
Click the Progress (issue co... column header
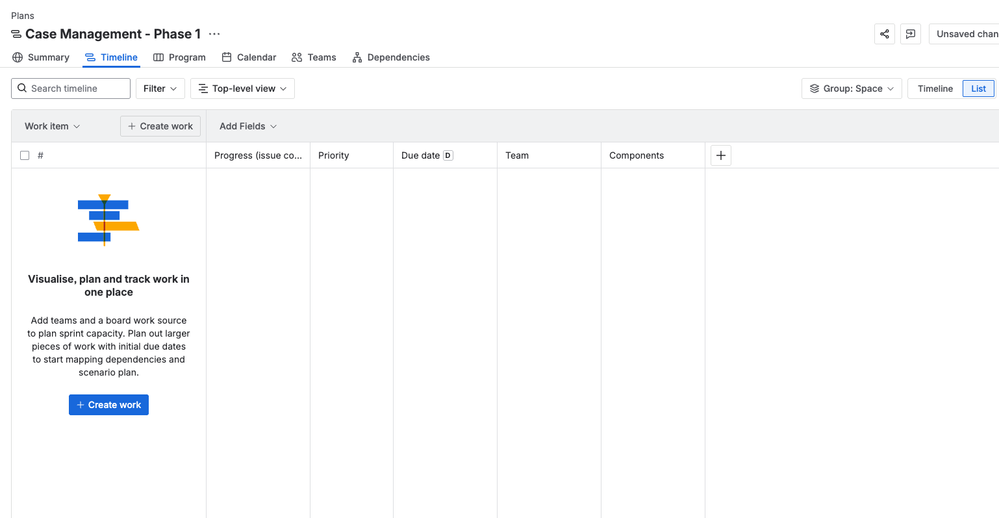258,155
